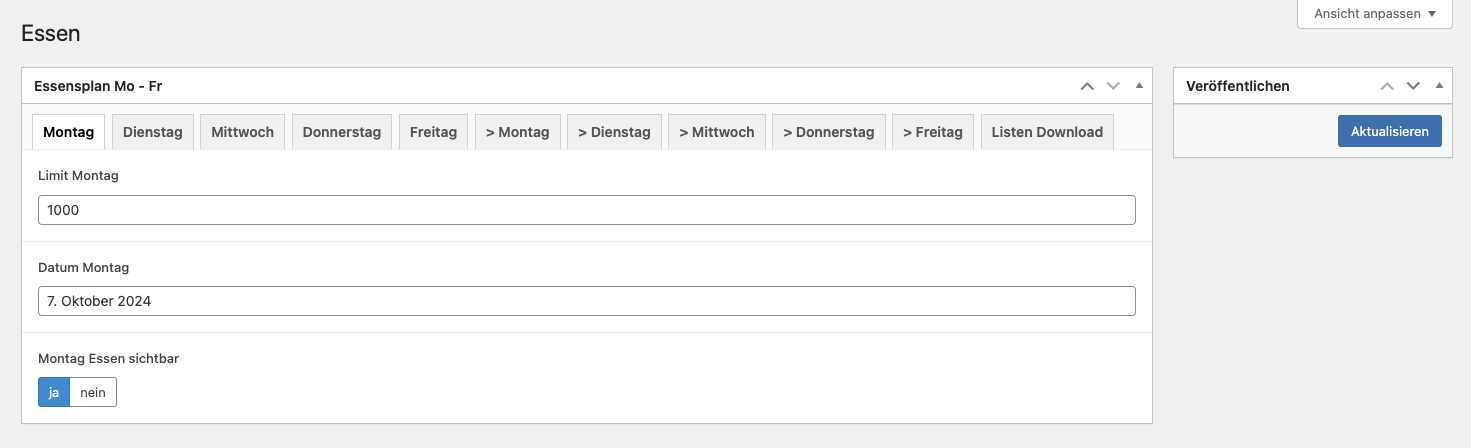1471x448 pixels.
Task: Switch to the > Donnerstag tab
Action: [x=828, y=132]
